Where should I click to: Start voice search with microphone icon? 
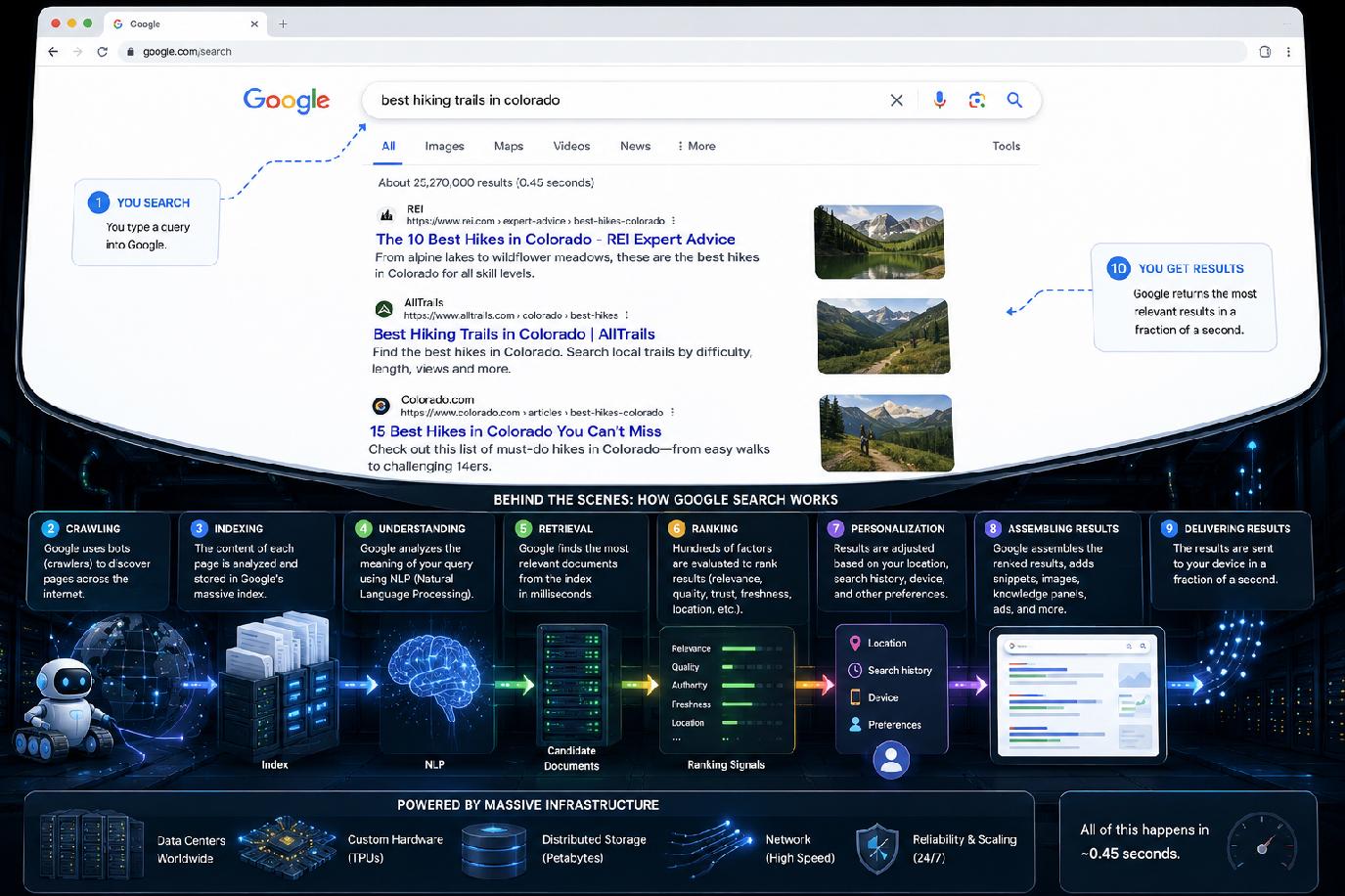pyautogui.click(x=939, y=100)
